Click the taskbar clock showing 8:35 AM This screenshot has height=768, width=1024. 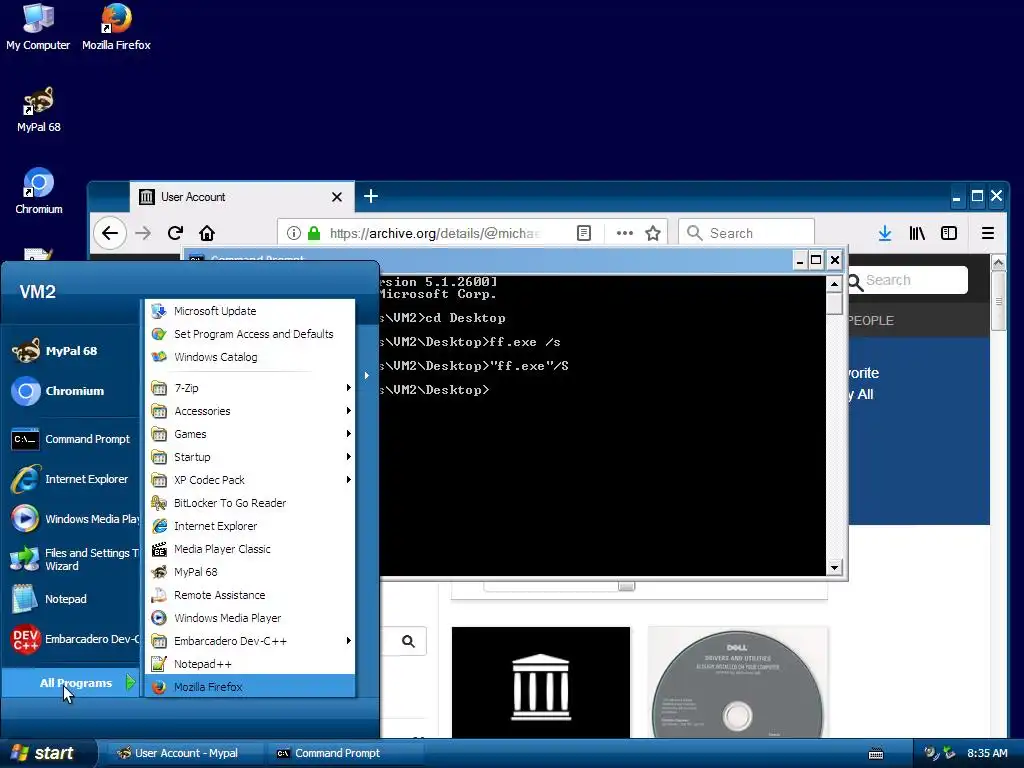coord(987,753)
